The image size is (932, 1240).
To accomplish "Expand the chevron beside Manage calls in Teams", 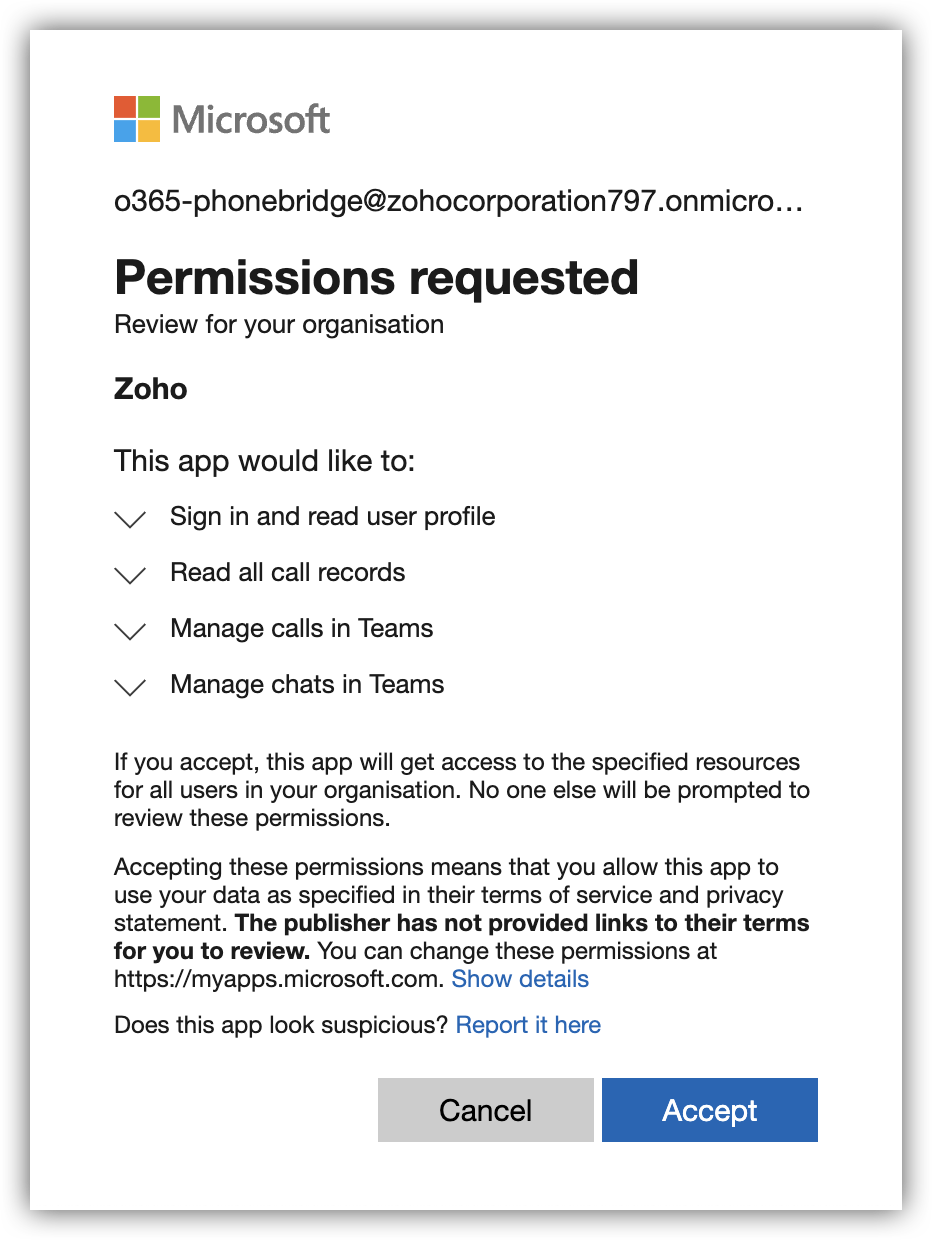I will 131,631.
